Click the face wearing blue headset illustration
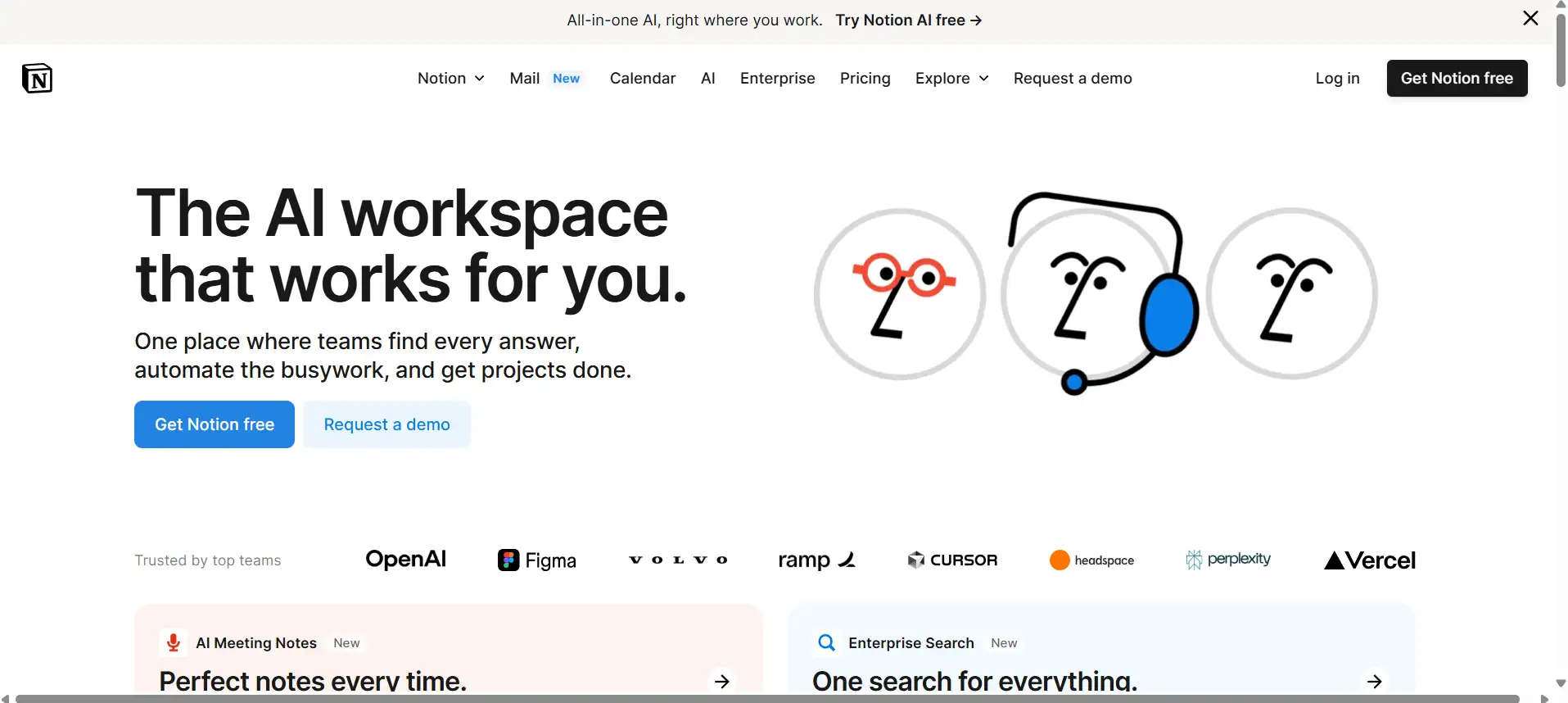 [1099, 293]
